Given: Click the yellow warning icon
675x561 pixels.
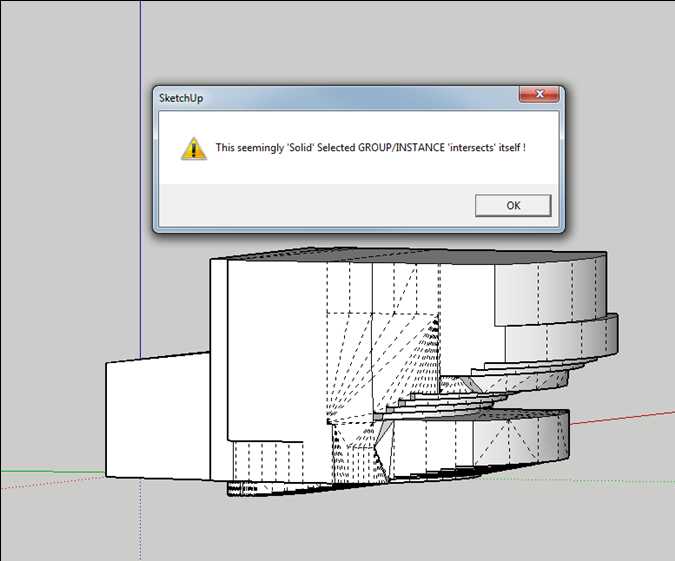Looking at the screenshot, I should coord(194,149).
